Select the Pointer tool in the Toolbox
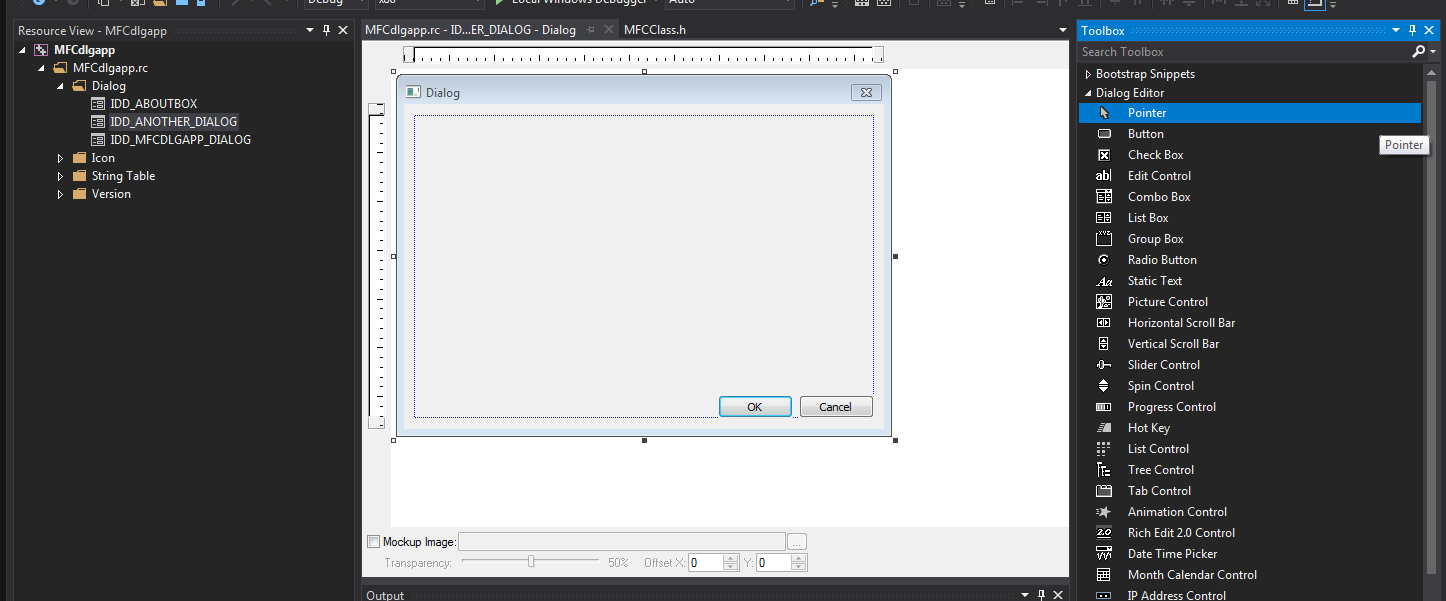This screenshot has width=1446, height=601. click(x=1147, y=112)
